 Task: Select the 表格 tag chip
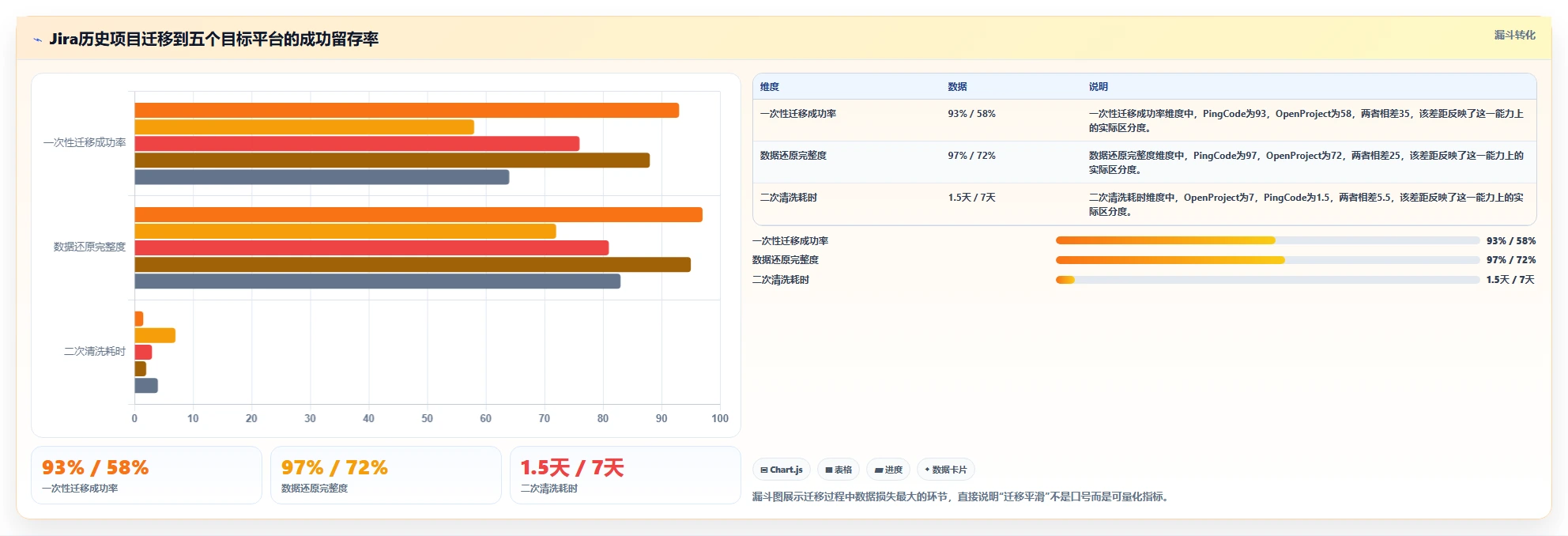click(x=839, y=470)
